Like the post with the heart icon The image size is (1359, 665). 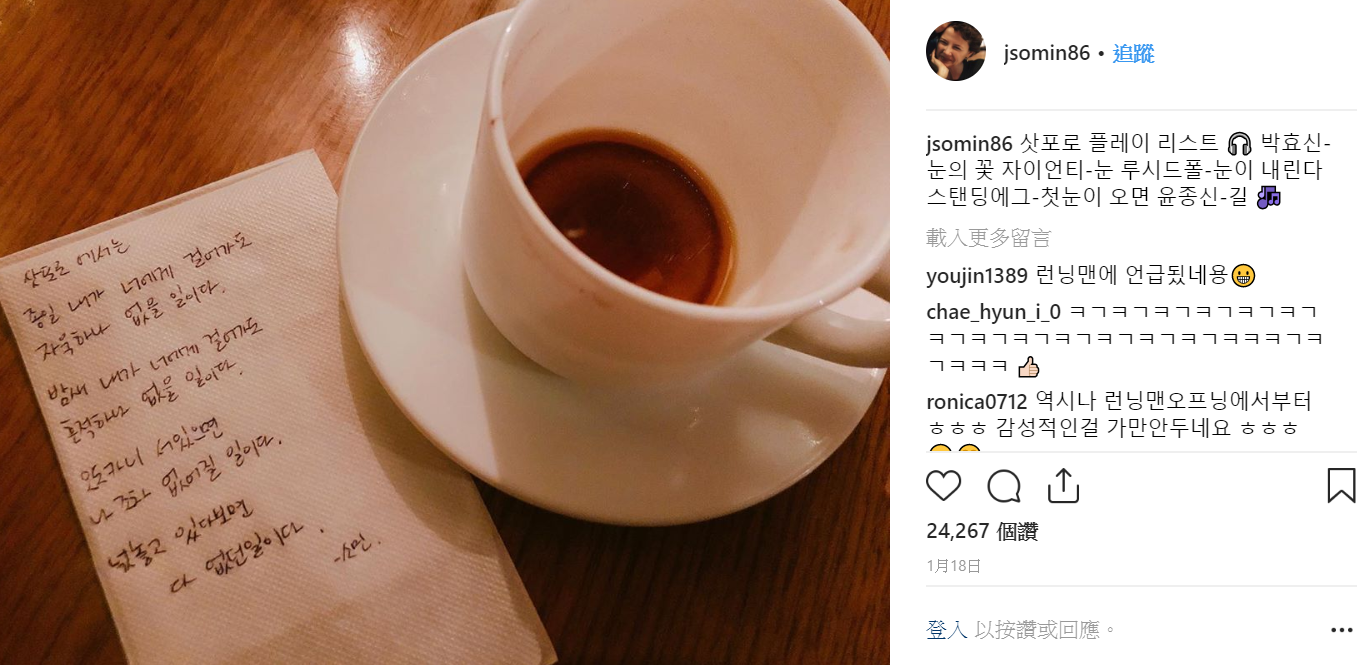pyautogui.click(x=943, y=486)
